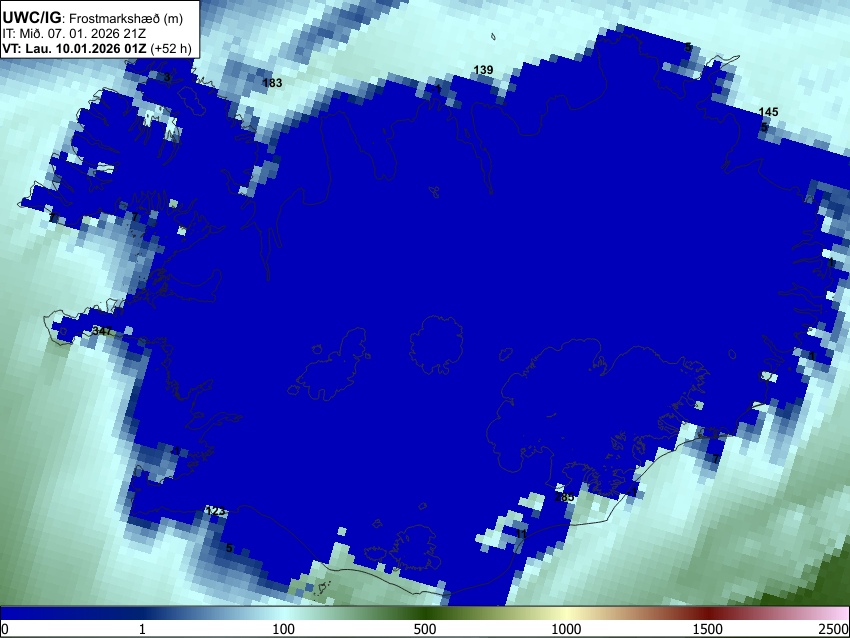Viewport: 850px width, 638px height.
Task: Click the color scale label '1000'
Action: coord(566,629)
